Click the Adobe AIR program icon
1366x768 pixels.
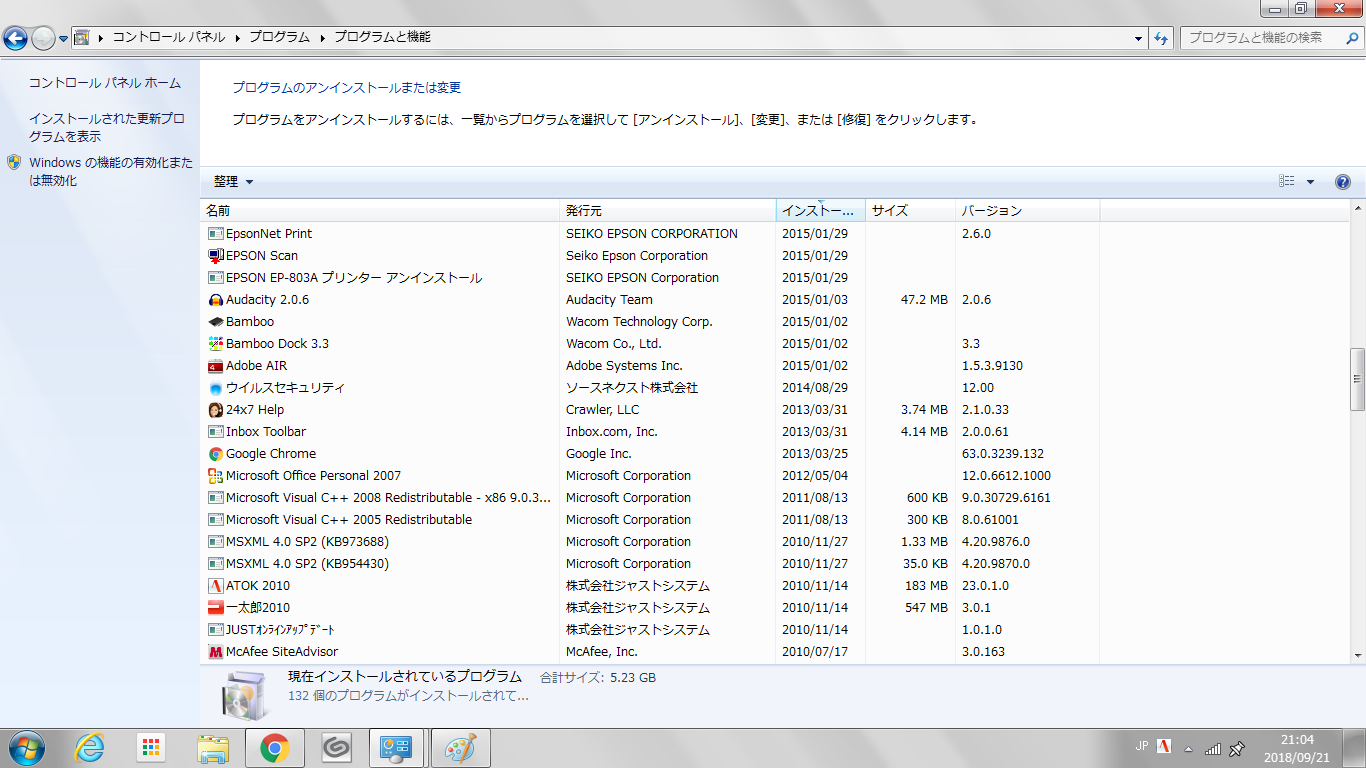pos(215,366)
